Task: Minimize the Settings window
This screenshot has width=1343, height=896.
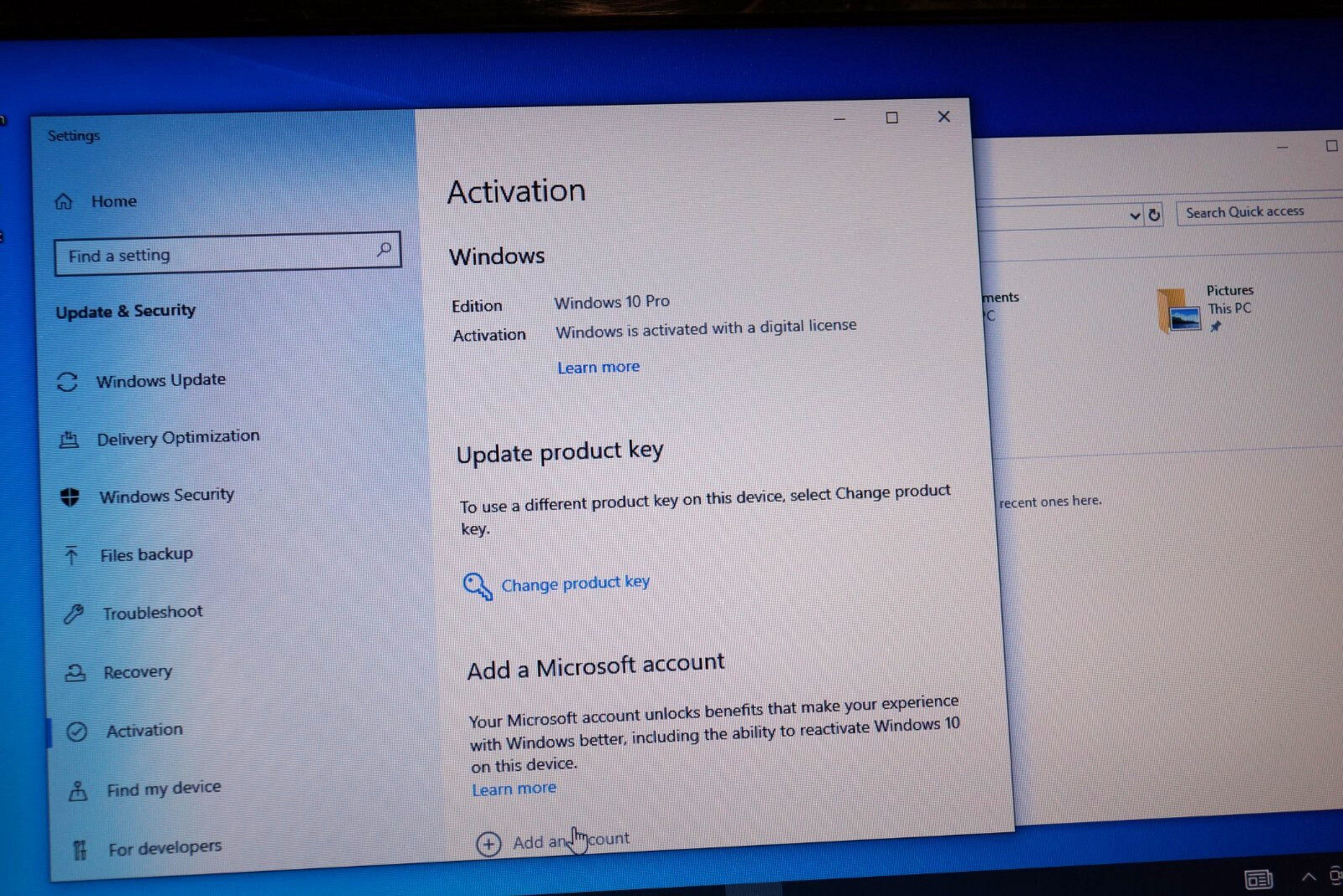Action: click(839, 119)
